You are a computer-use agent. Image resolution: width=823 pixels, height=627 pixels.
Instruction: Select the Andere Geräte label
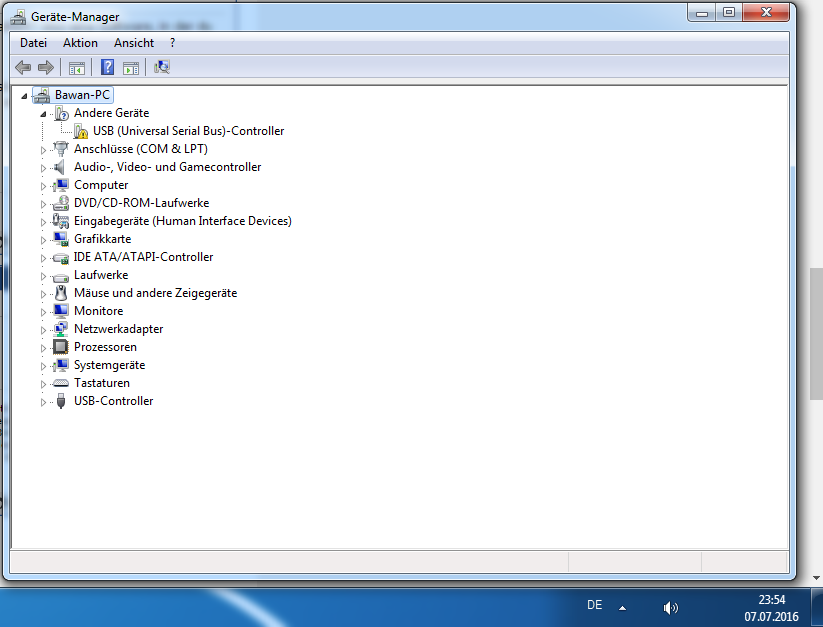click(x=111, y=113)
